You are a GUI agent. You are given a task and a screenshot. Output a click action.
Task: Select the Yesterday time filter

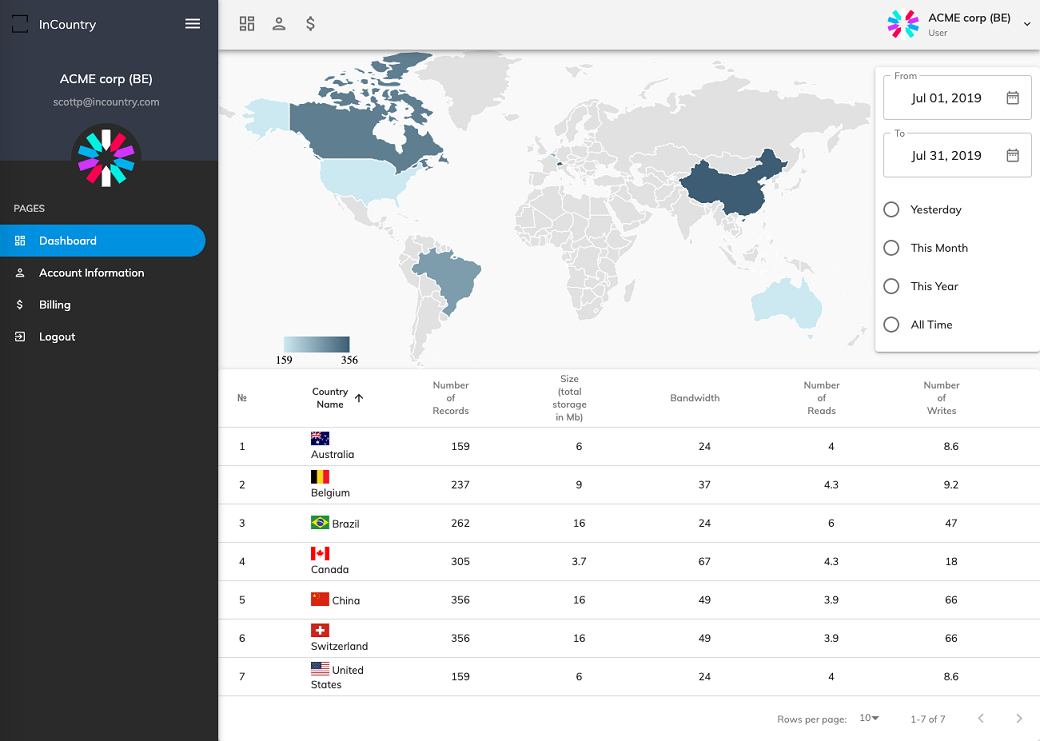pyautogui.click(x=891, y=210)
